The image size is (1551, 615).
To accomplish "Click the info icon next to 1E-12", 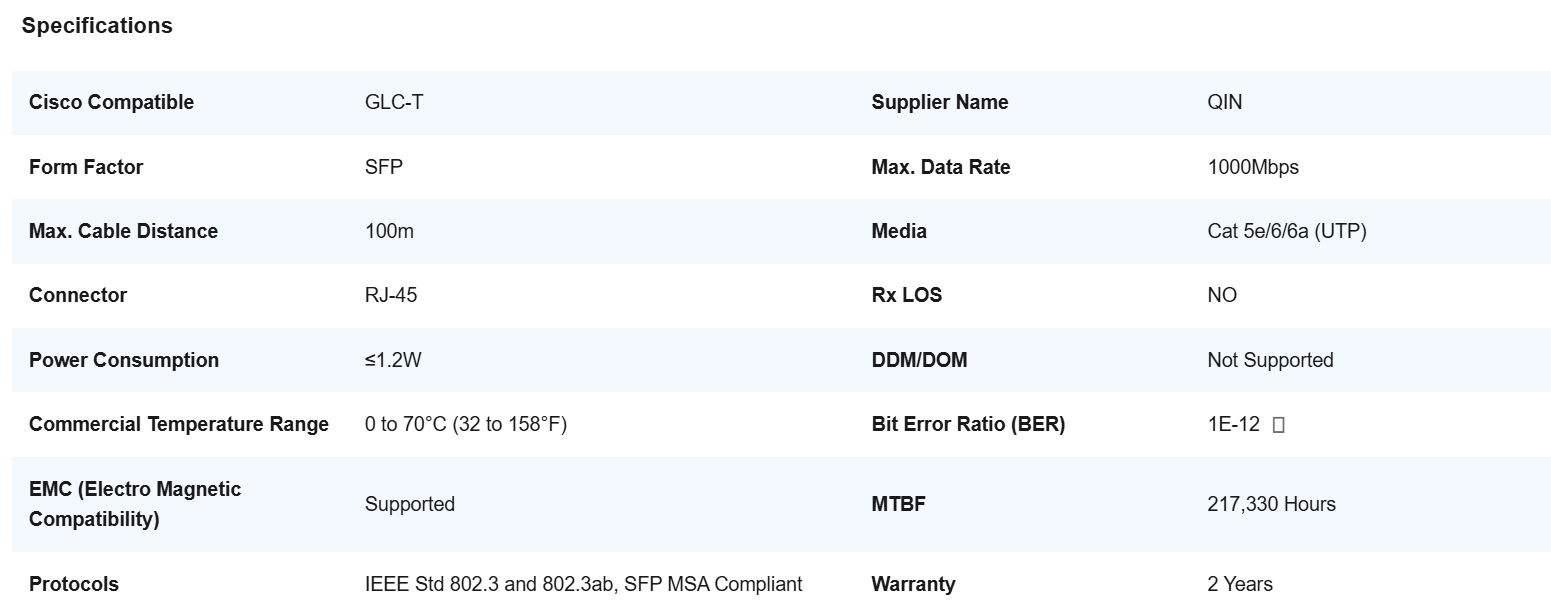I will point(1278,425).
